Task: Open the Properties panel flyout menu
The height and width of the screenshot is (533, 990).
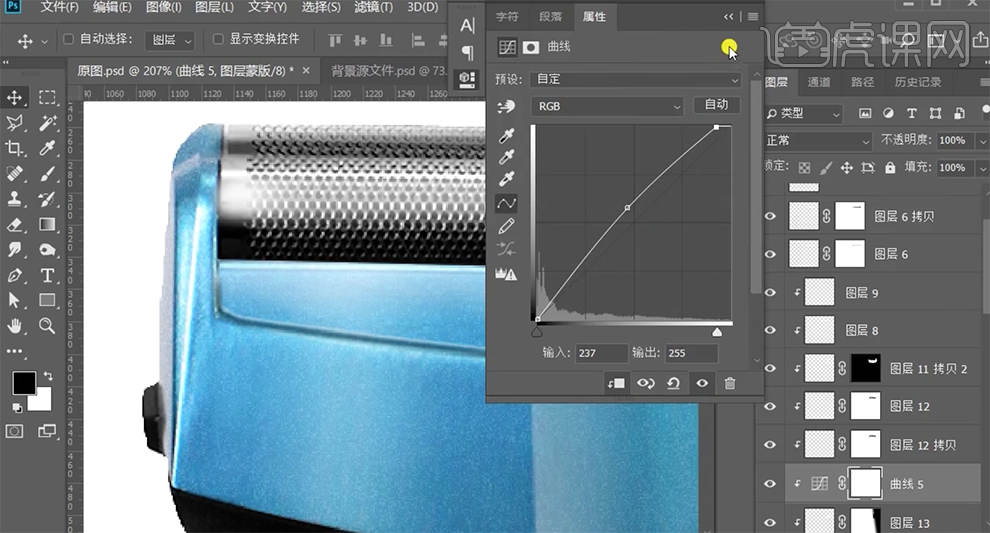Action: [753, 17]
